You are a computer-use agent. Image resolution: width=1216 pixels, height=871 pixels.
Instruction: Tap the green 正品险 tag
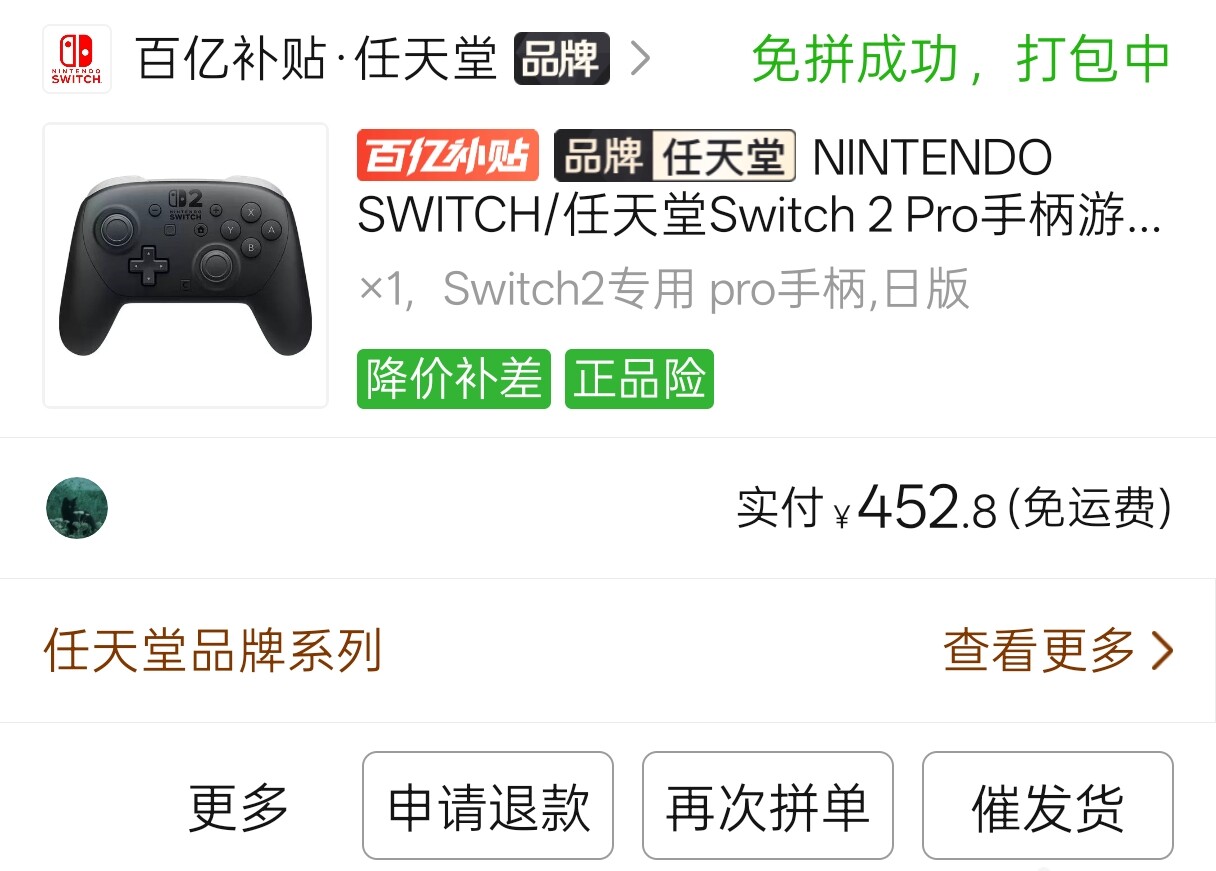click(x=639, y=379)
